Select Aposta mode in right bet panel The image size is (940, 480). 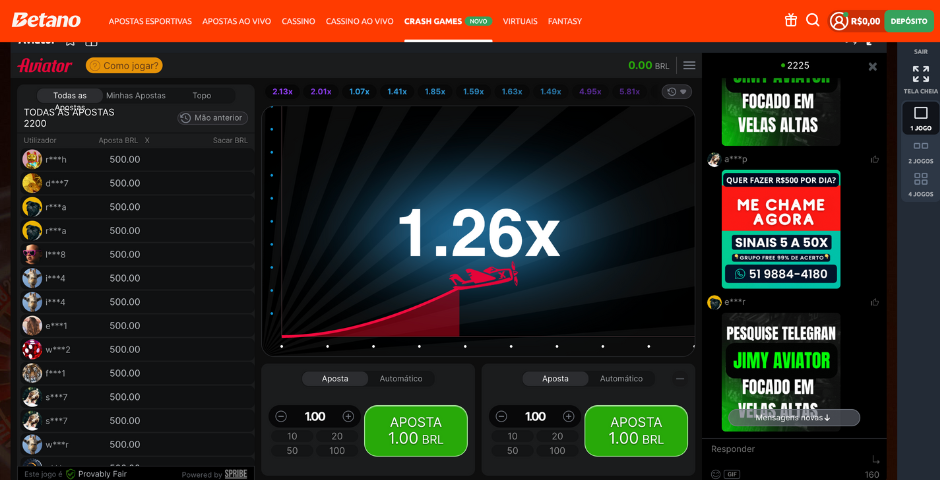[x=555, y=379]
